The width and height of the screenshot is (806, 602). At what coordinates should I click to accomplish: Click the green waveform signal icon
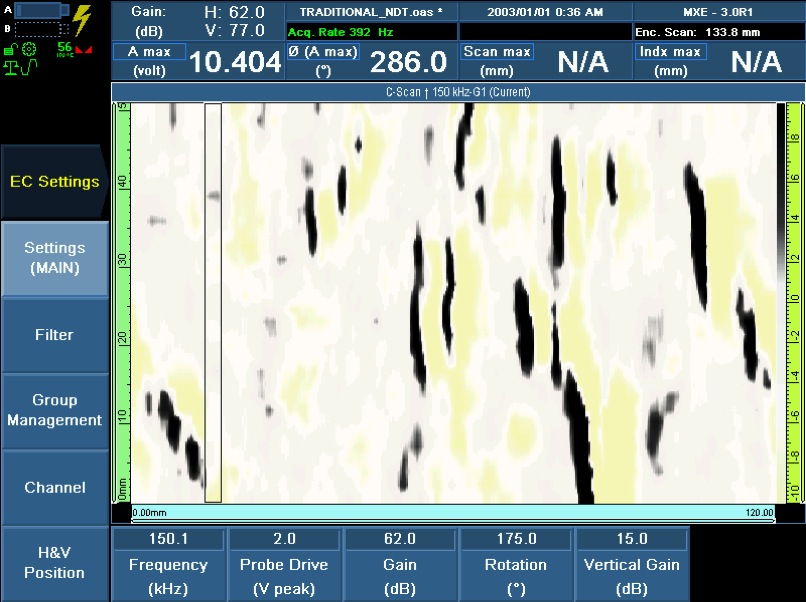click(30, 67)
